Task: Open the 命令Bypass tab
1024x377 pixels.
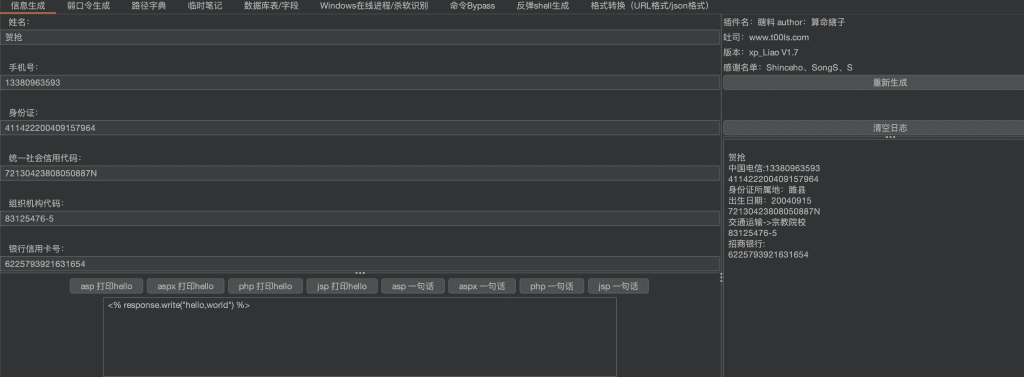Action: (x=472, y=6)
